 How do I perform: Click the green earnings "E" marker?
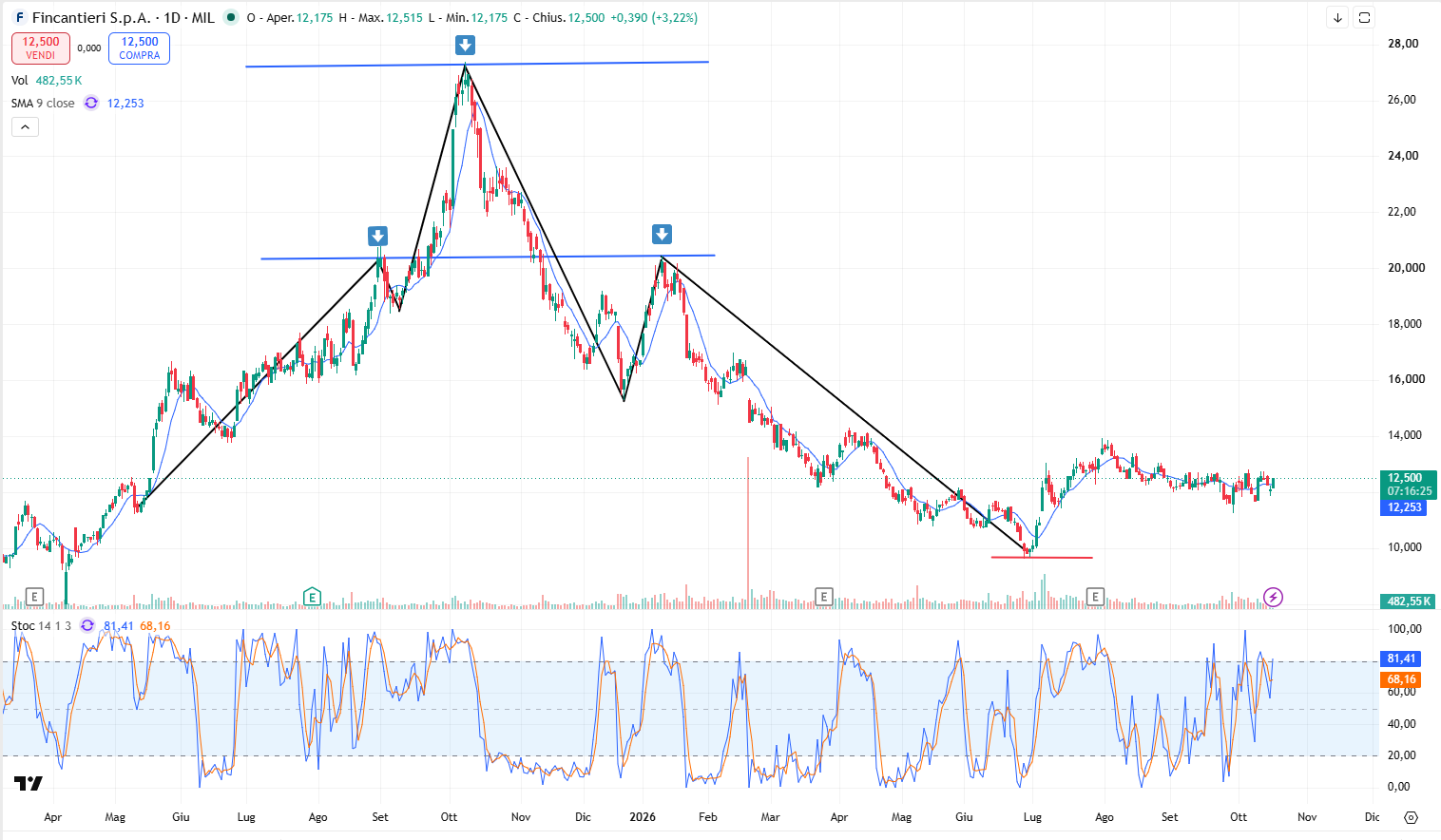tap(312, 597)
